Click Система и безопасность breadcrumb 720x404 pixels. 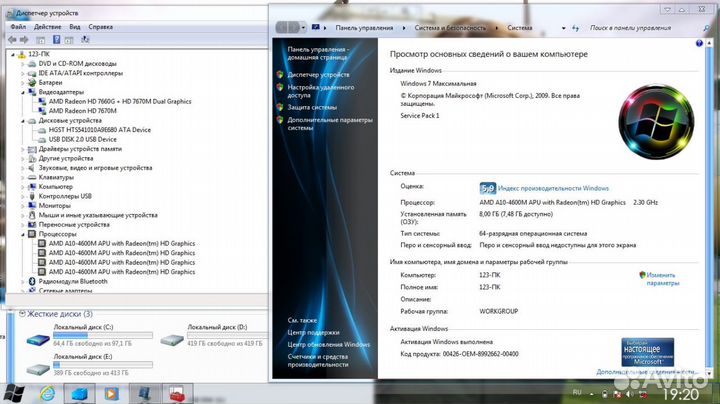coord(450,28)
